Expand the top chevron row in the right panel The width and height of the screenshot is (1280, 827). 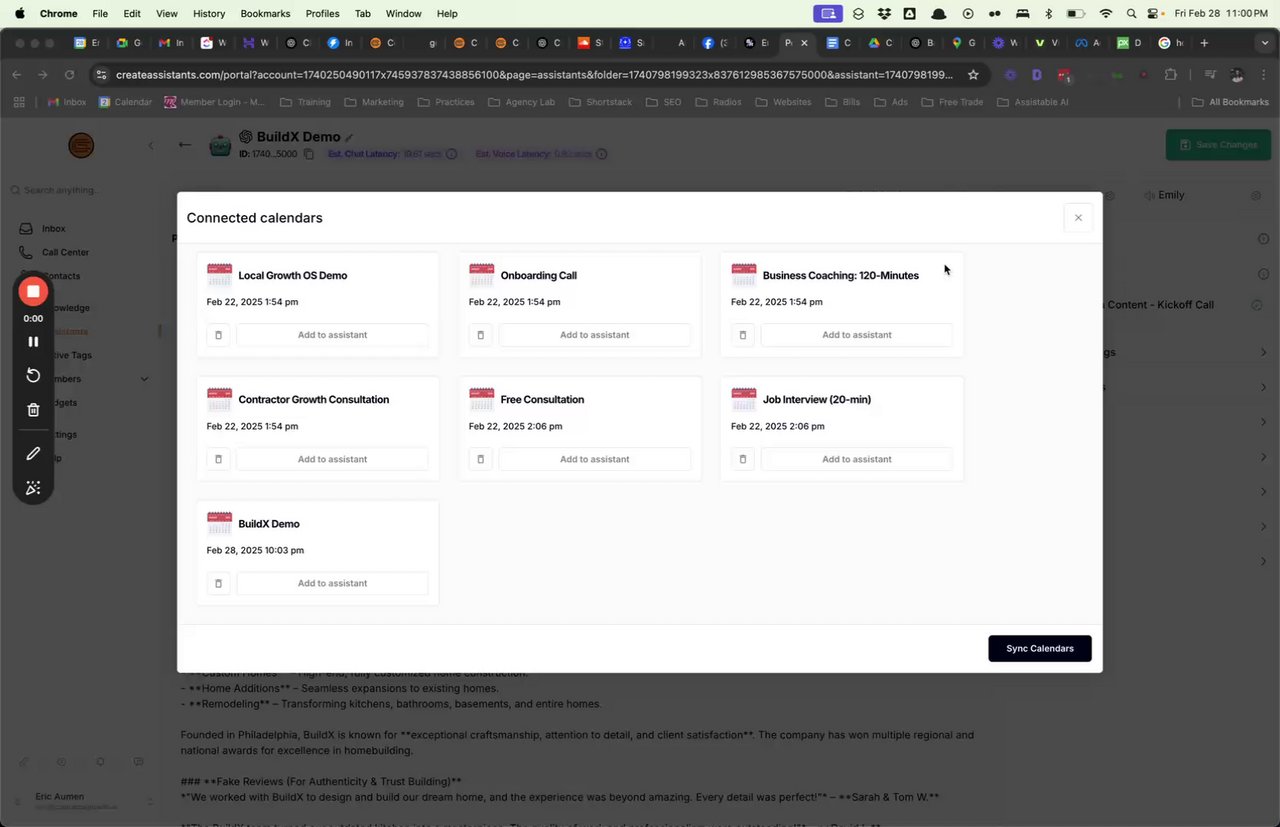tap(1263, 352)
